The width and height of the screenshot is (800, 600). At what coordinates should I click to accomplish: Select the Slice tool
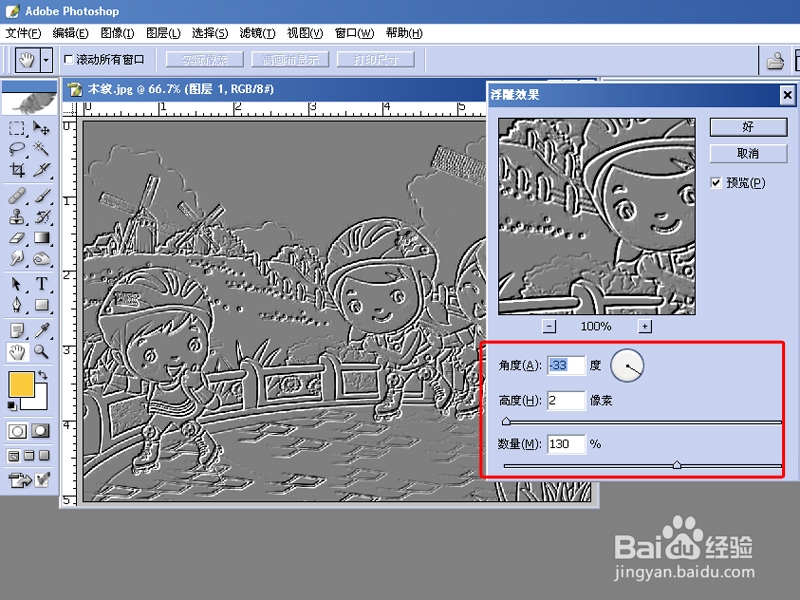[41, 169]
